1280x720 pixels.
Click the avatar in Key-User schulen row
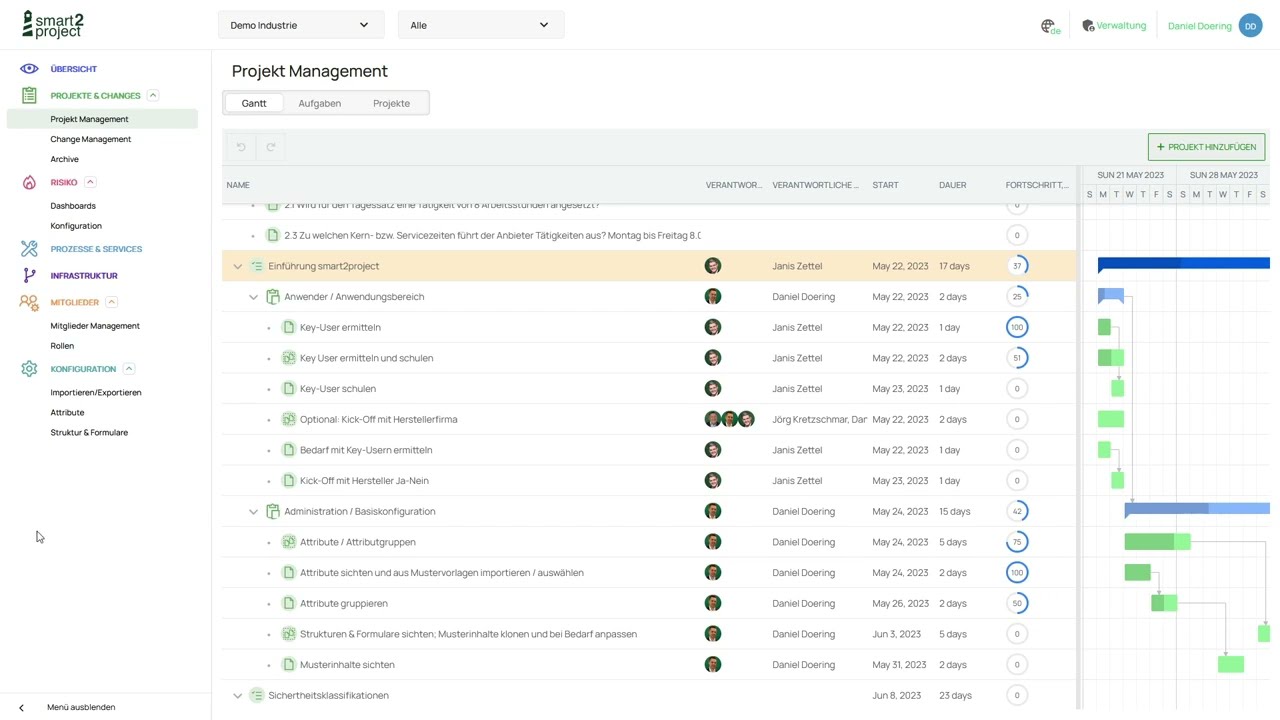click(x=713, y=389)
